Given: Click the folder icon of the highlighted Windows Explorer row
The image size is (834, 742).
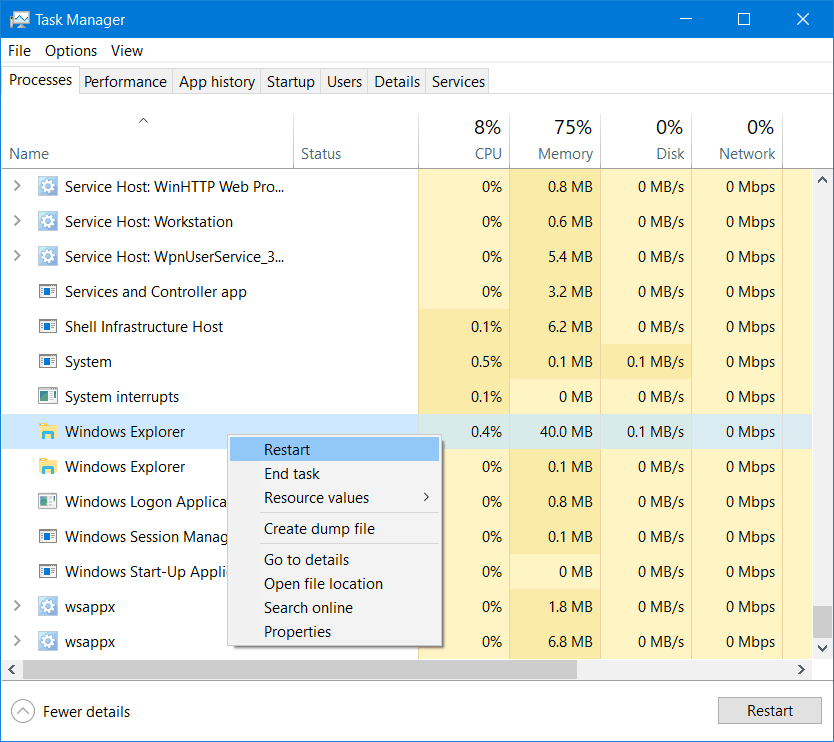Looking at the screenshot, I should coord(48,431).
